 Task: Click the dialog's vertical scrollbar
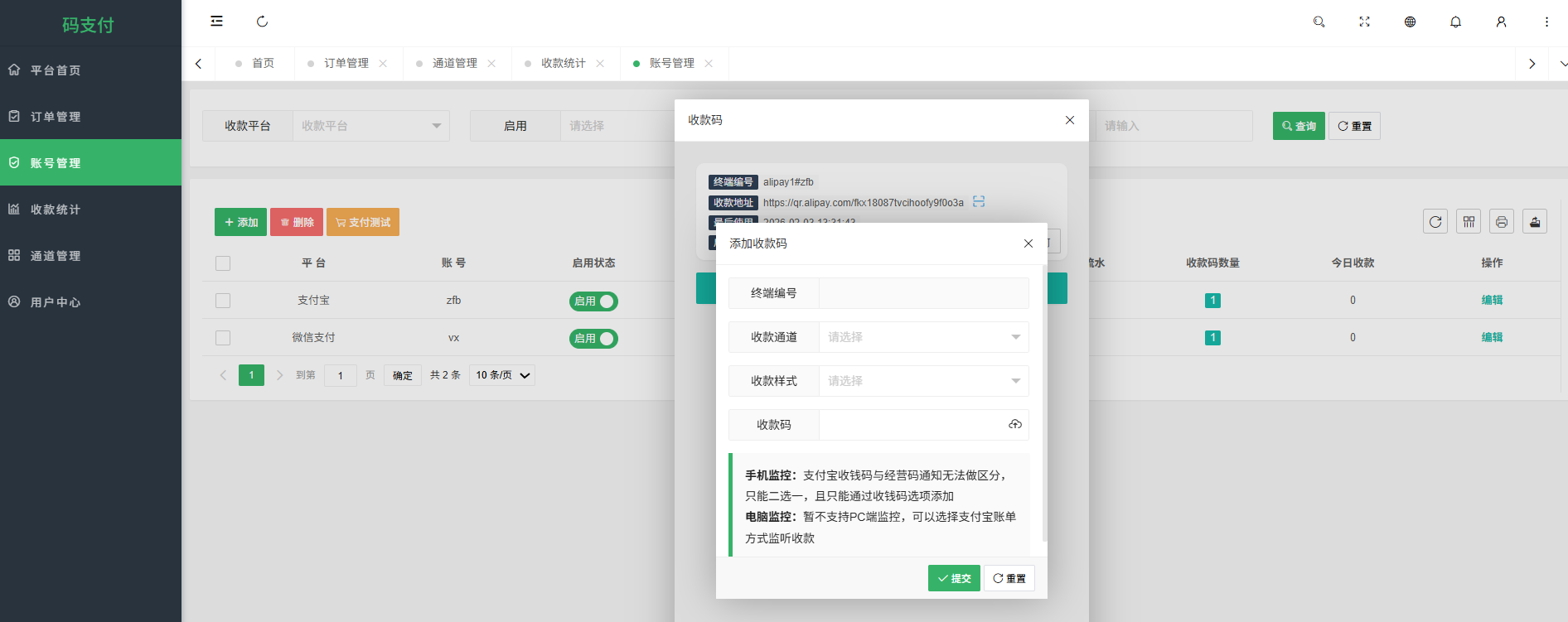1044,403
